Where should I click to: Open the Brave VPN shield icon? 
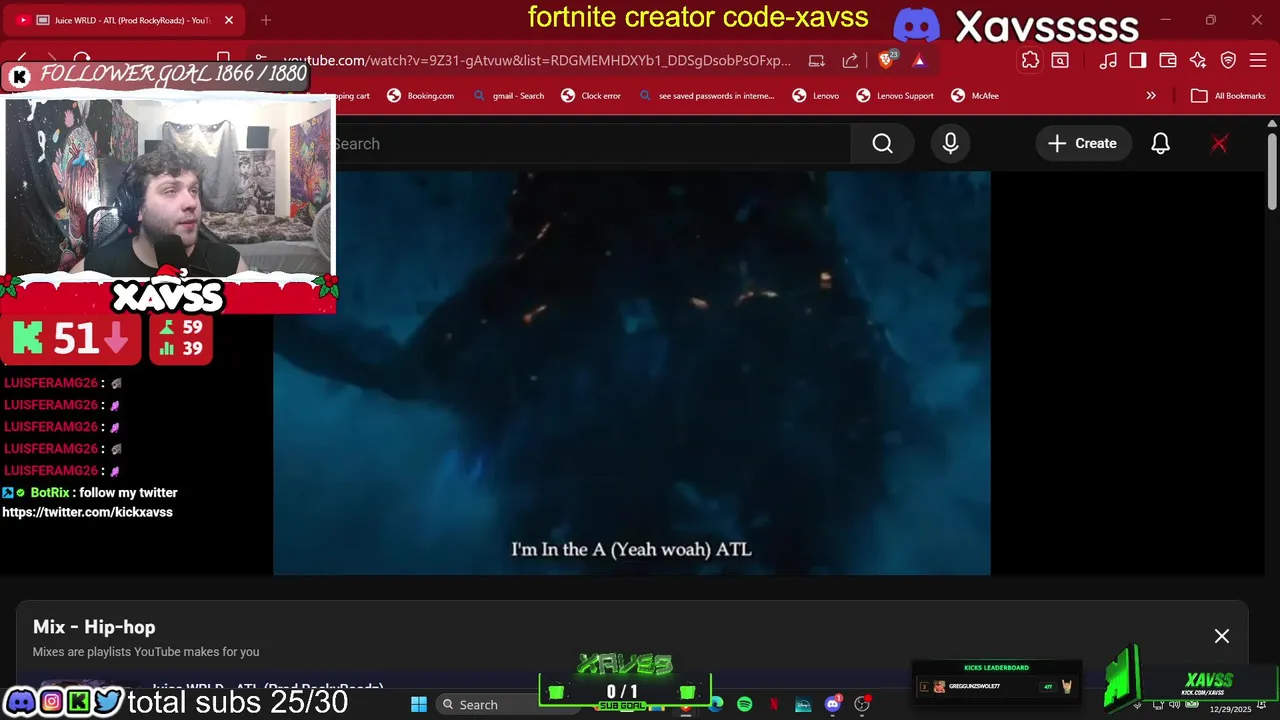(x=1228, y=60)
